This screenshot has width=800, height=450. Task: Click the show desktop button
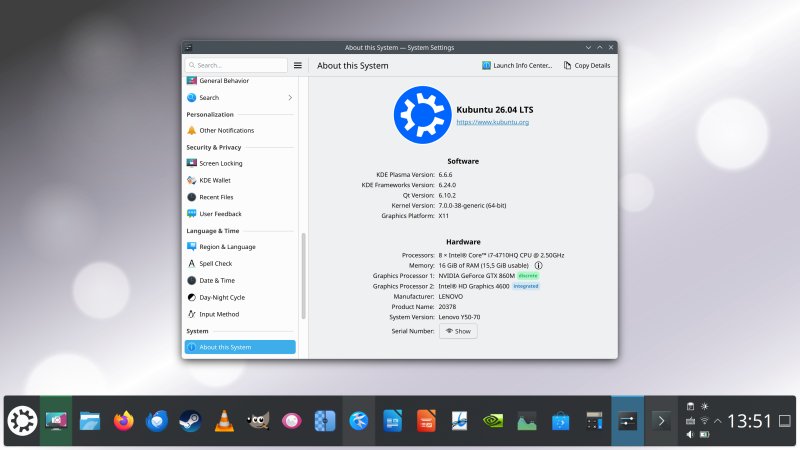pos(785,421)
